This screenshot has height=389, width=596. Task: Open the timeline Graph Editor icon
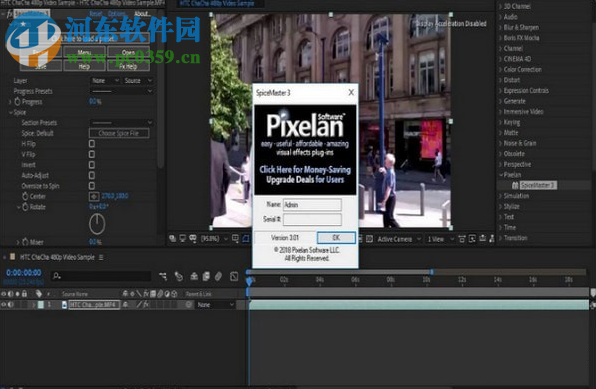coord(234,276)
